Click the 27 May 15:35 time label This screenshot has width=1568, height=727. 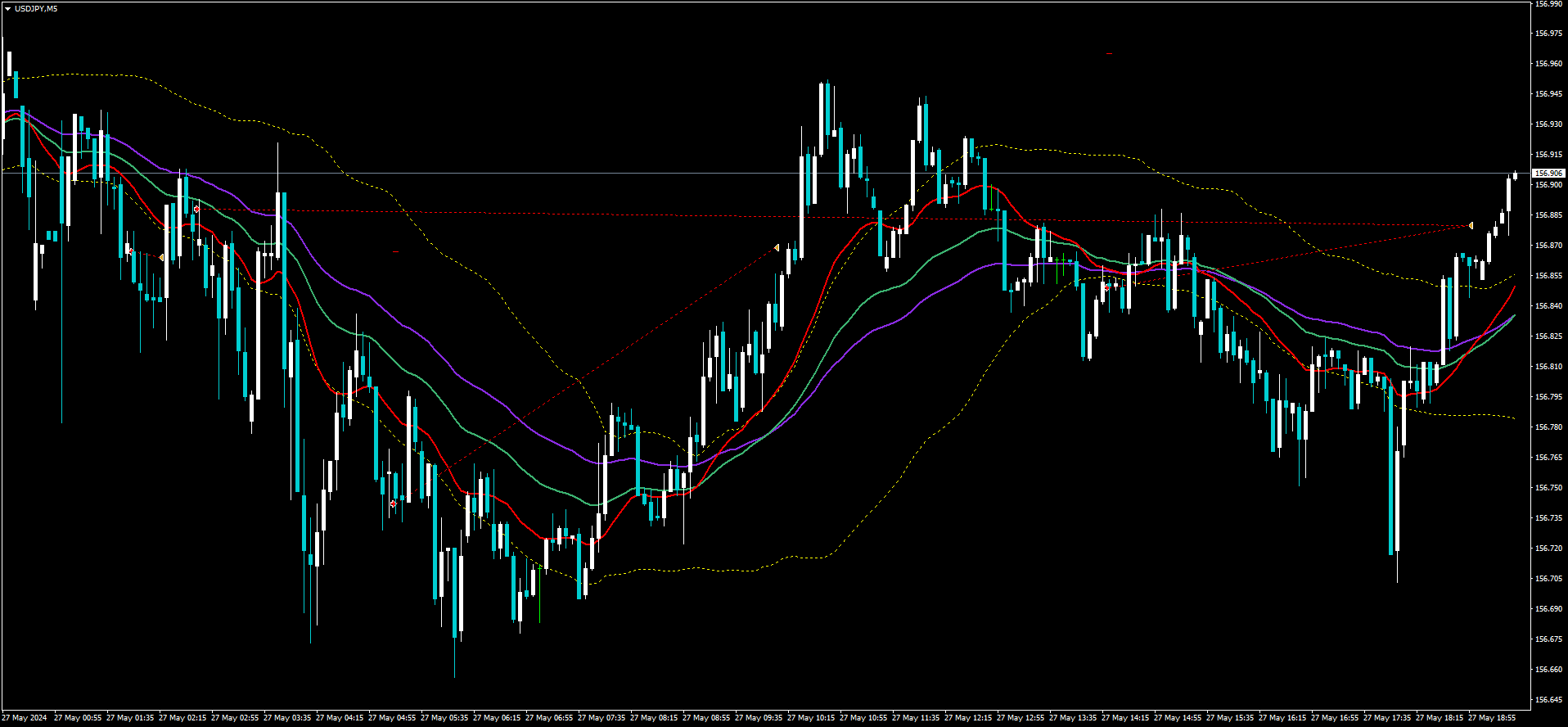pos(1230,718)
